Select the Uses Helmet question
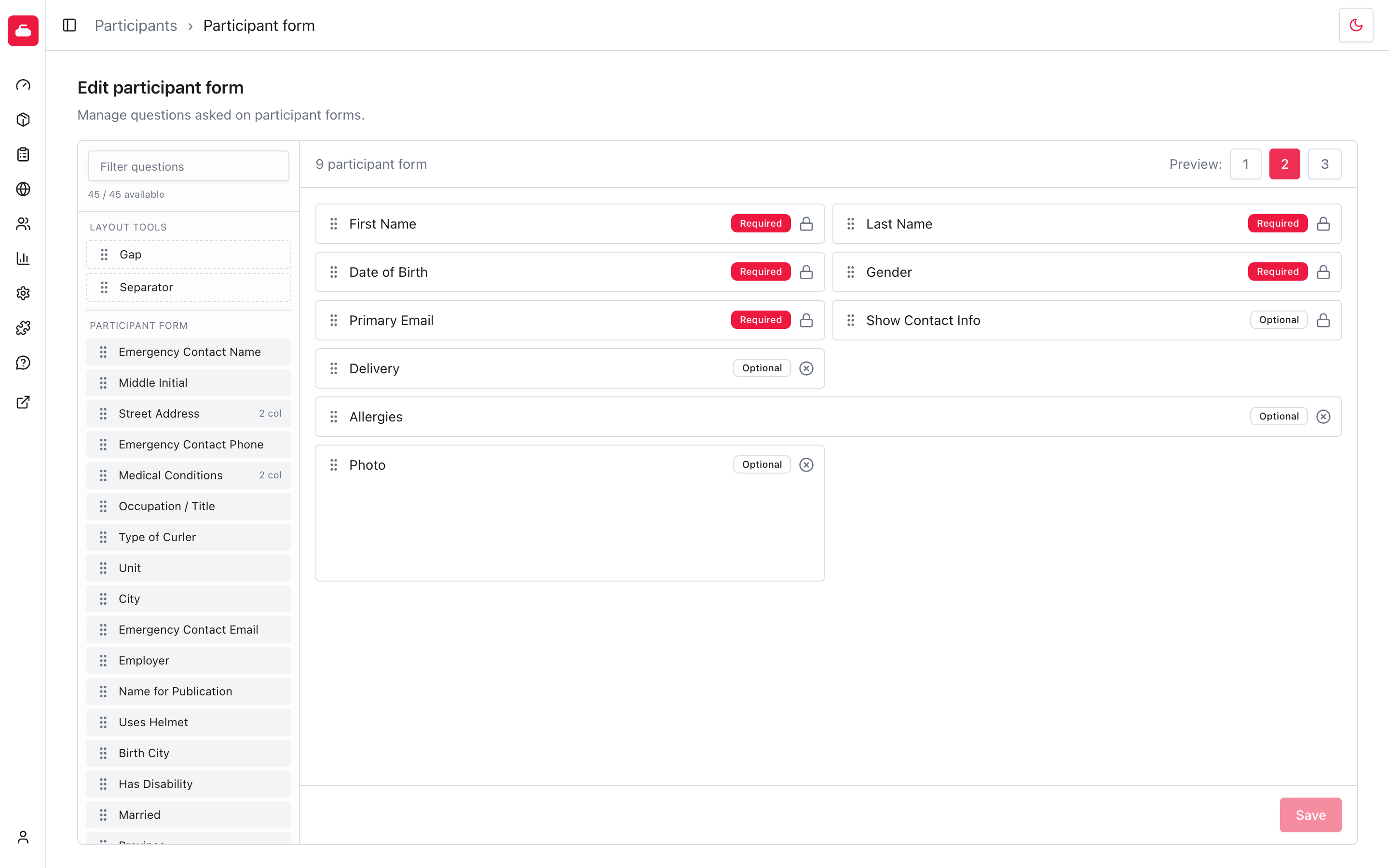 click(x=188, y=722)
